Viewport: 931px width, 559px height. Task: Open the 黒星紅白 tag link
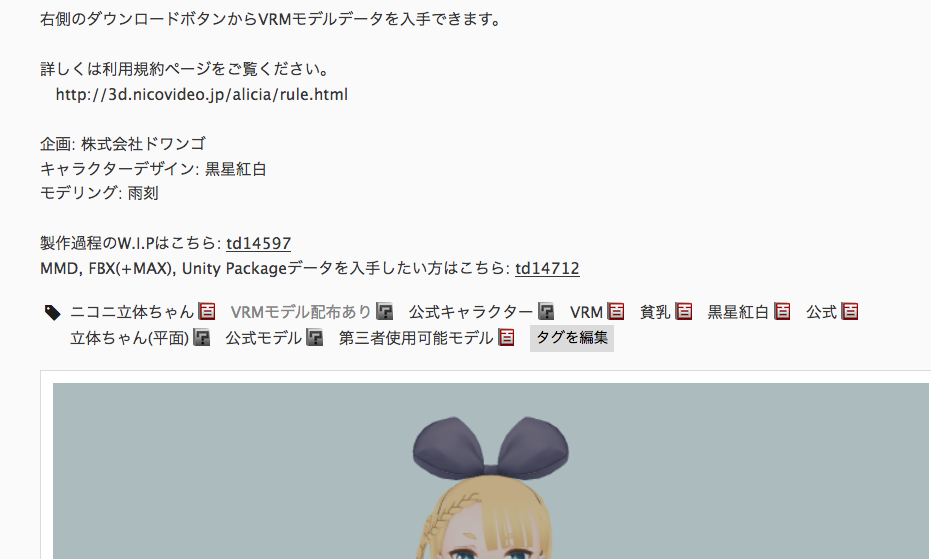click(x=738, y=312)
